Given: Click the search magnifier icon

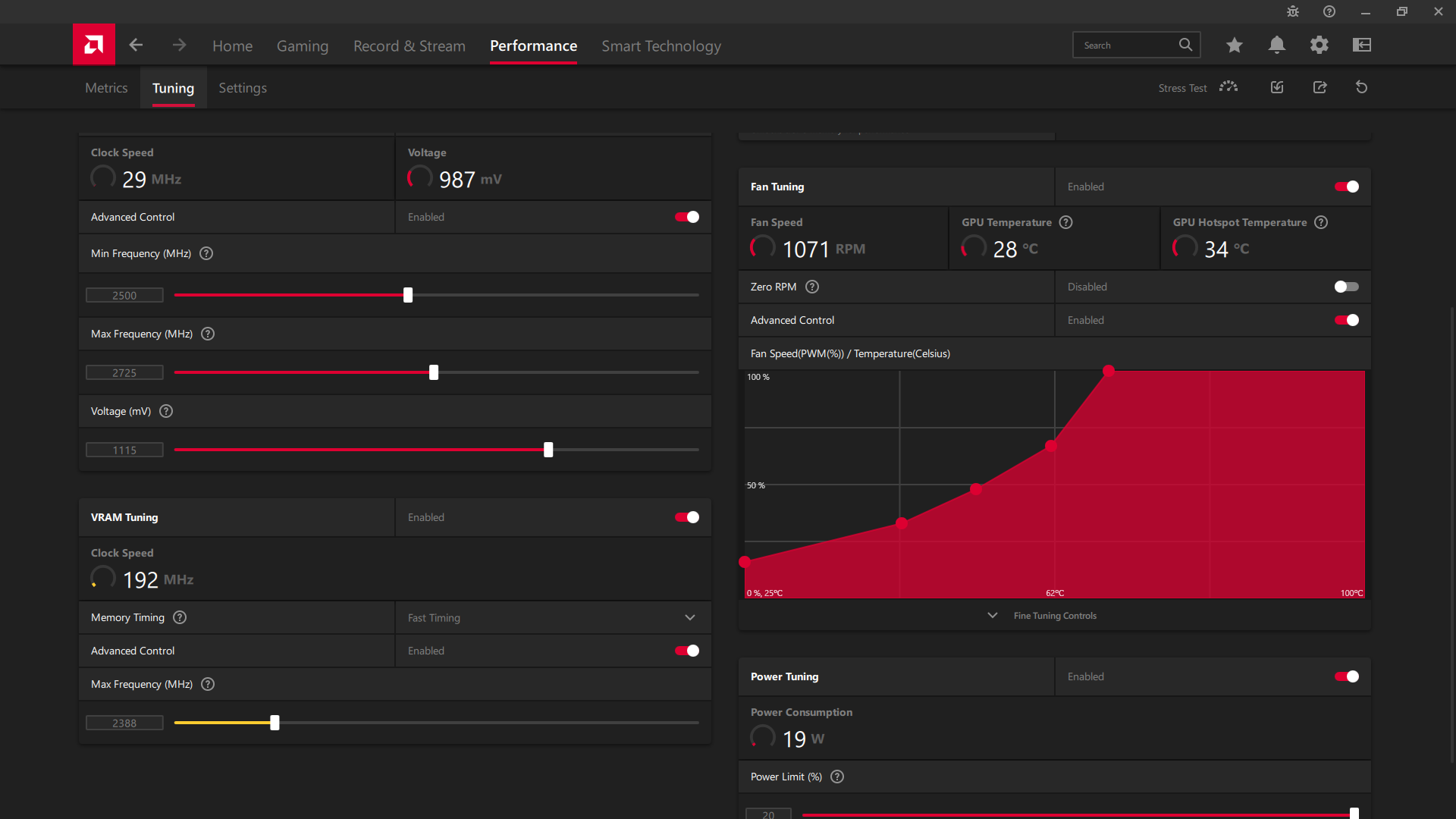Looking at the screenshot, I should (x=1185, y=45).
